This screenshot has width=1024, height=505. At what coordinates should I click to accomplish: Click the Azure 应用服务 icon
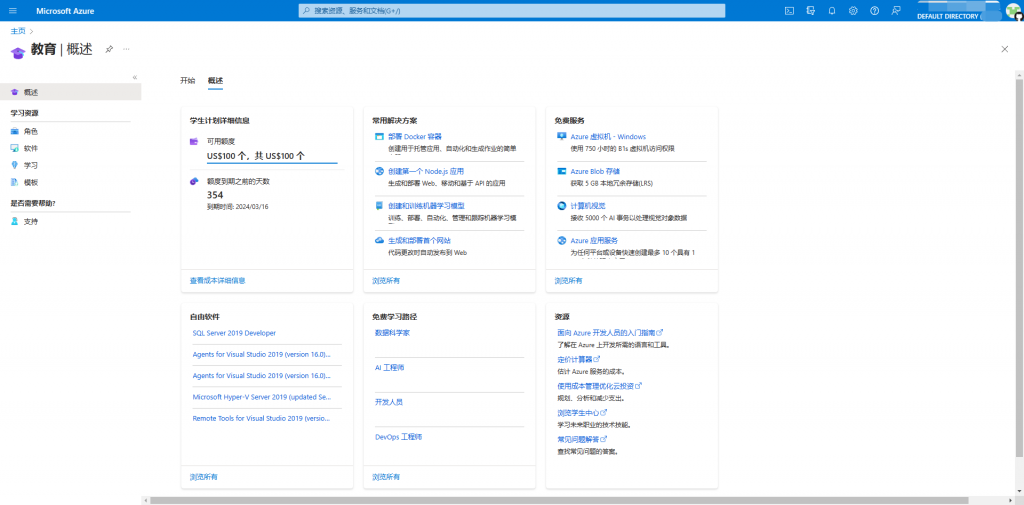coord(561,240)
